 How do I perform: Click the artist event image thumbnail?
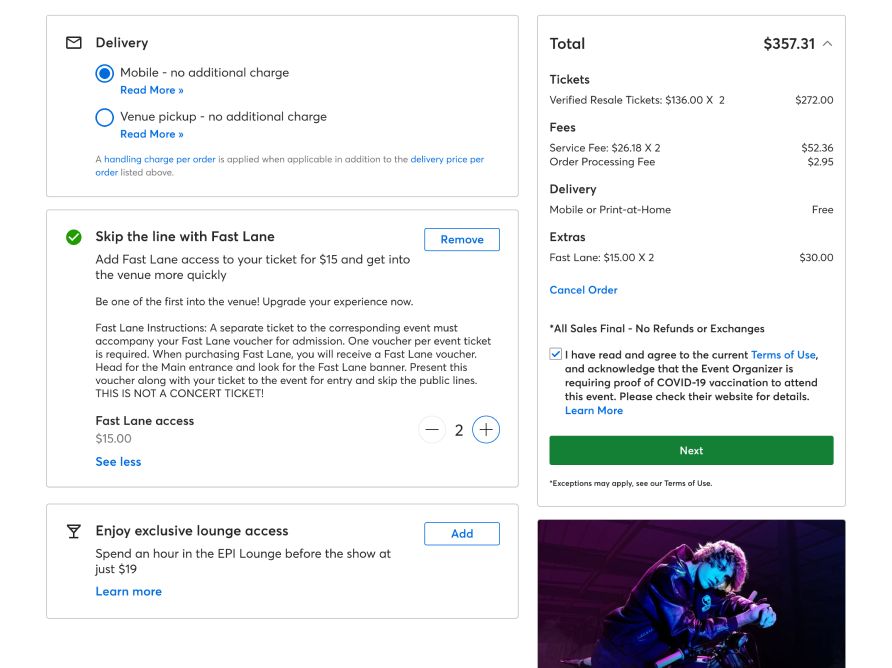691,593
